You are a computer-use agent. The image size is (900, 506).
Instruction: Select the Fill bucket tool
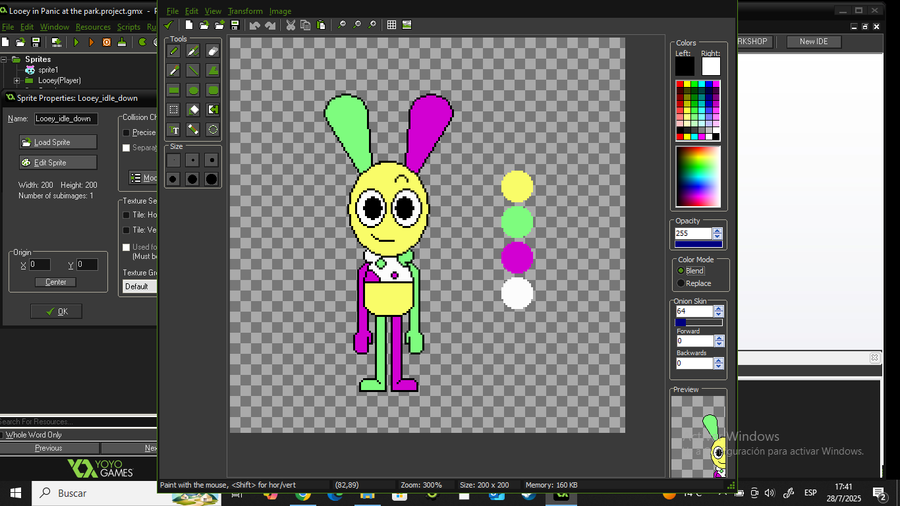pos(193,110)
